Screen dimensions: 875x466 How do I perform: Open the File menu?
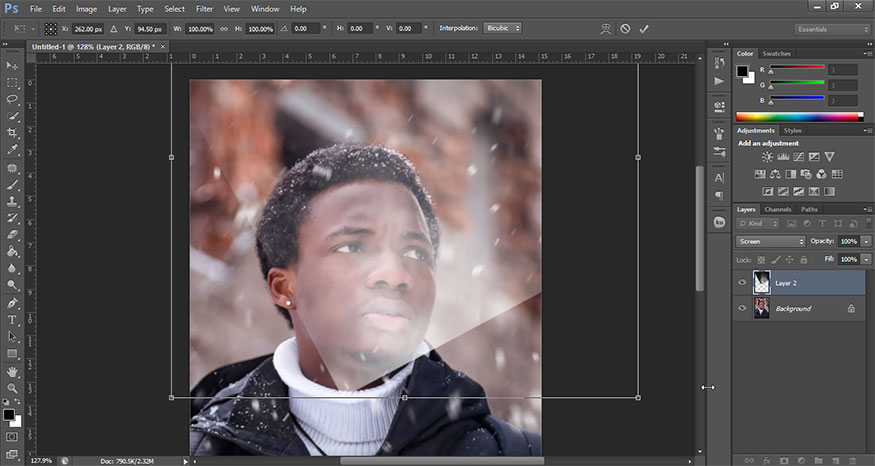click(x=36, y=9)
